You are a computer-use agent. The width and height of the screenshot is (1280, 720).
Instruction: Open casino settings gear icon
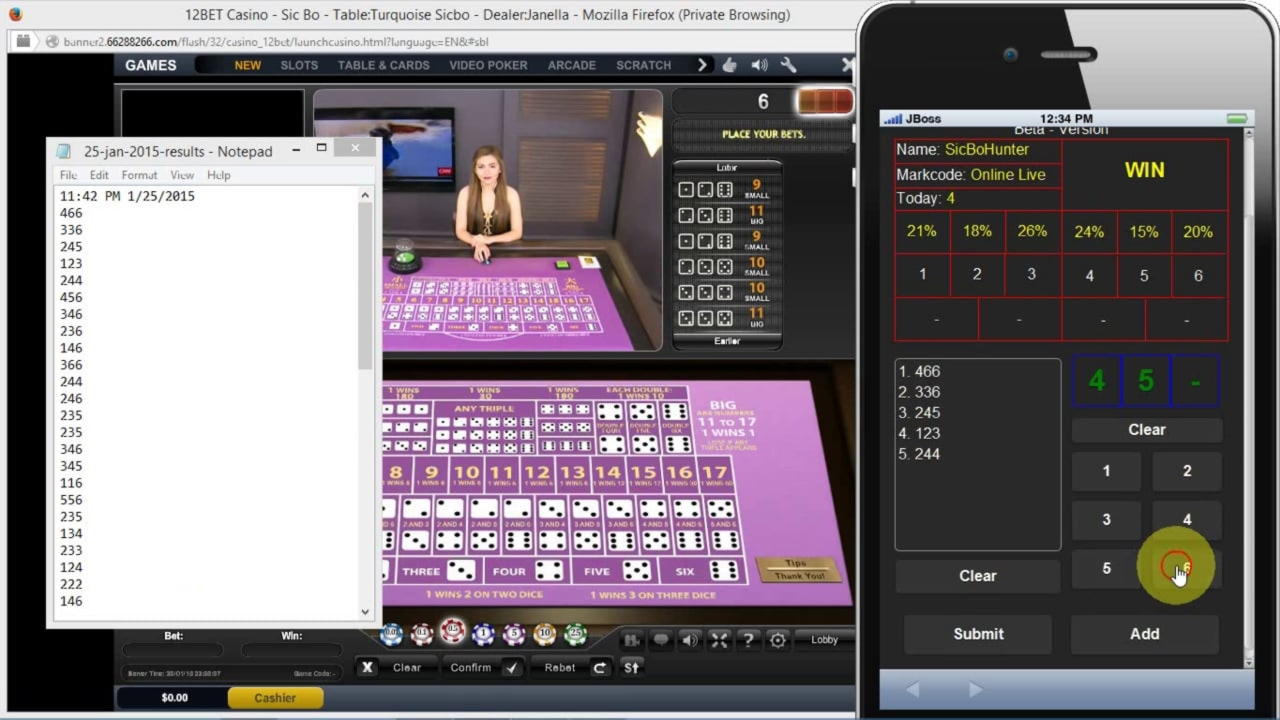pos(778,640)
